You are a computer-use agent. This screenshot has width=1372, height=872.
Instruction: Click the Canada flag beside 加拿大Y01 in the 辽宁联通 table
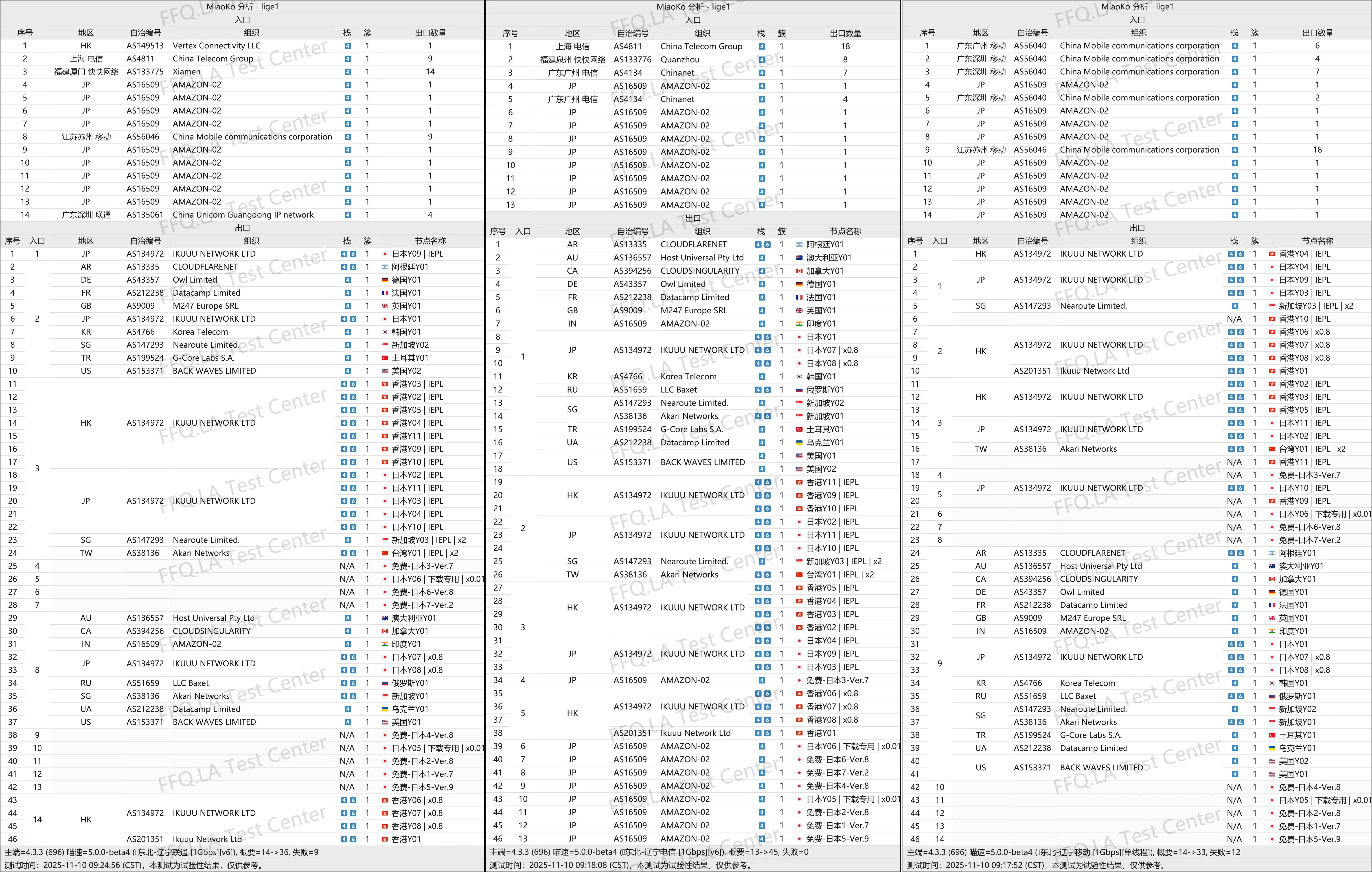point(385,631)
